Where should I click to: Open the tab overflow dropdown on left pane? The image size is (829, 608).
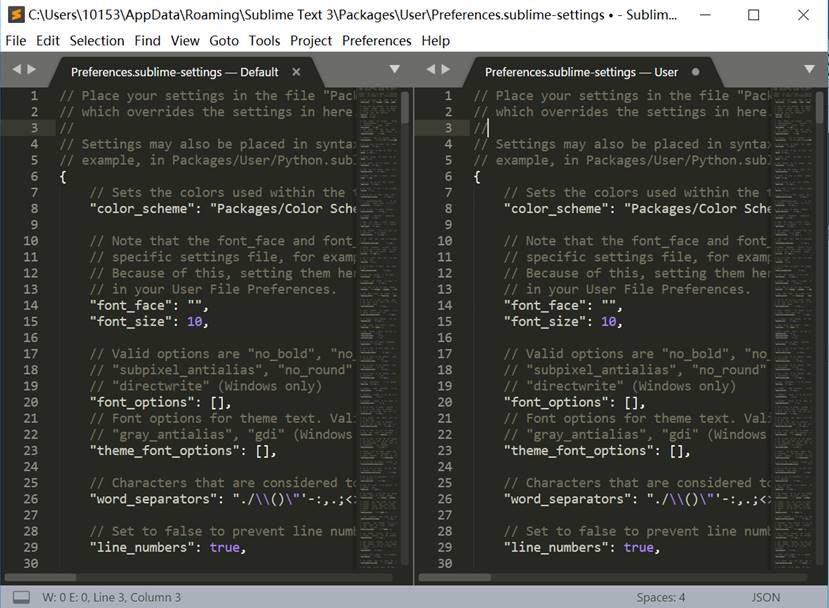[393, 70]
